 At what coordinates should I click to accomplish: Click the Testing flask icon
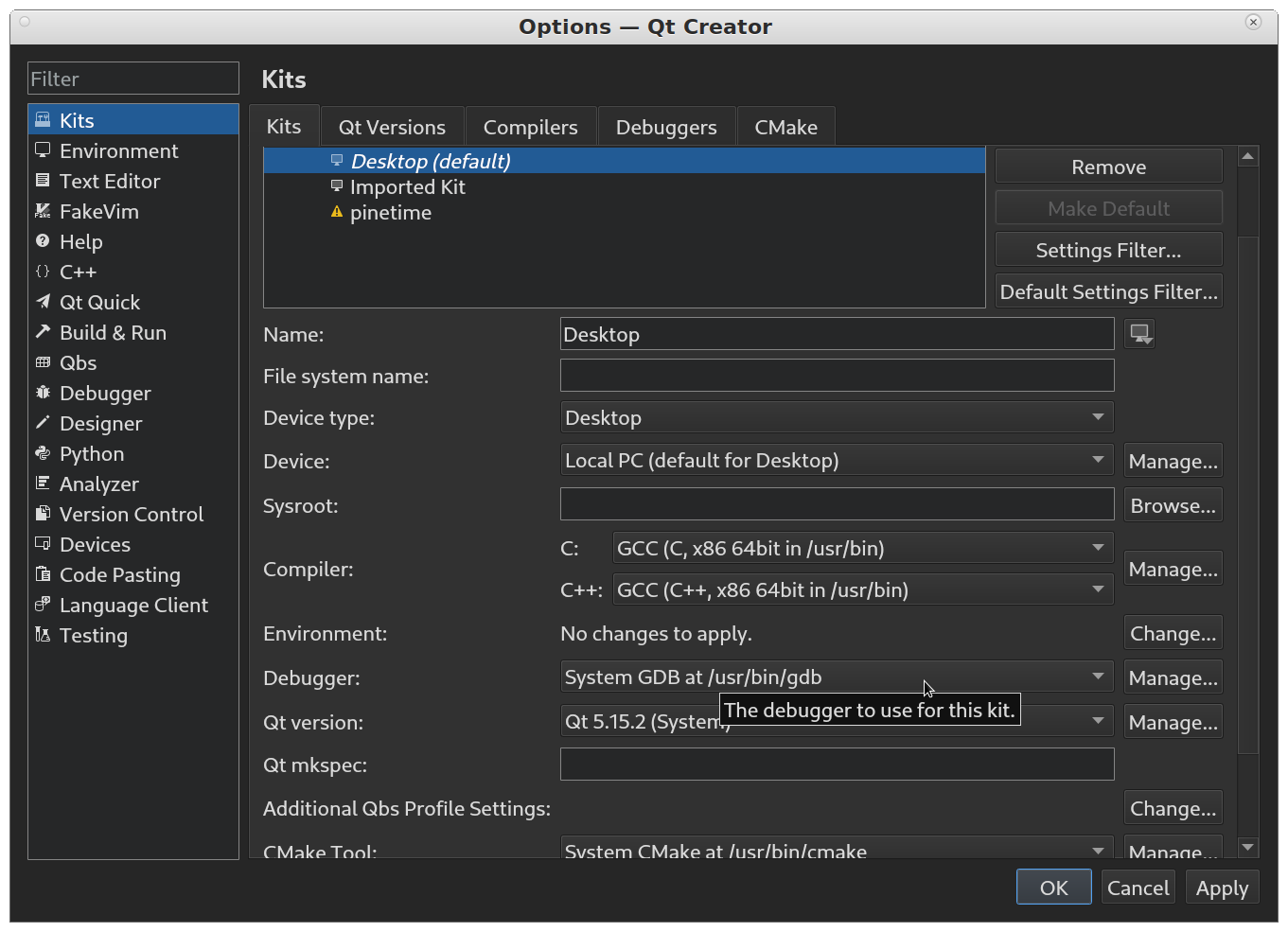pos(43,634)
